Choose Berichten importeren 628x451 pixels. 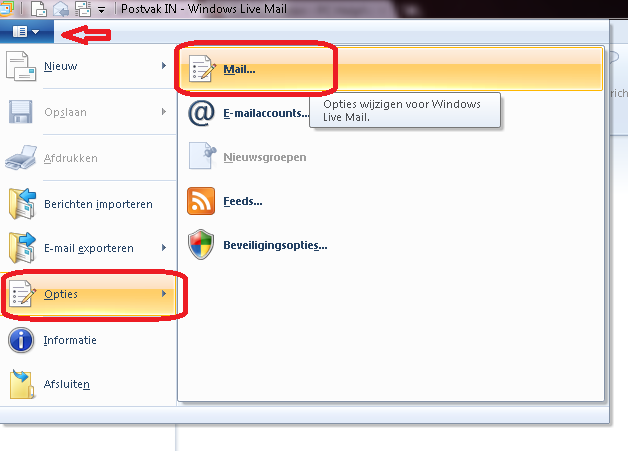click(x=88, y=204)
